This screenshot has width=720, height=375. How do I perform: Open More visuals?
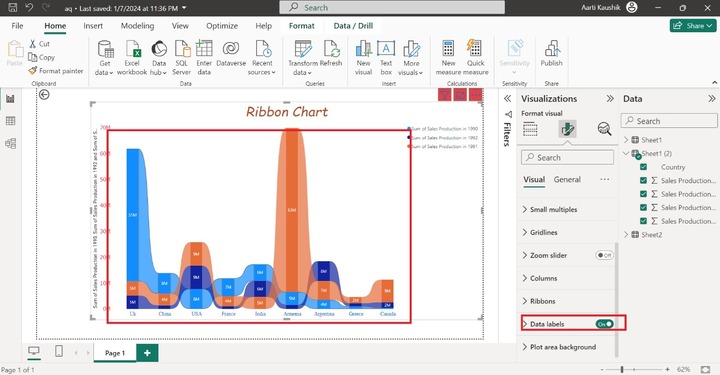click(411, 58)
